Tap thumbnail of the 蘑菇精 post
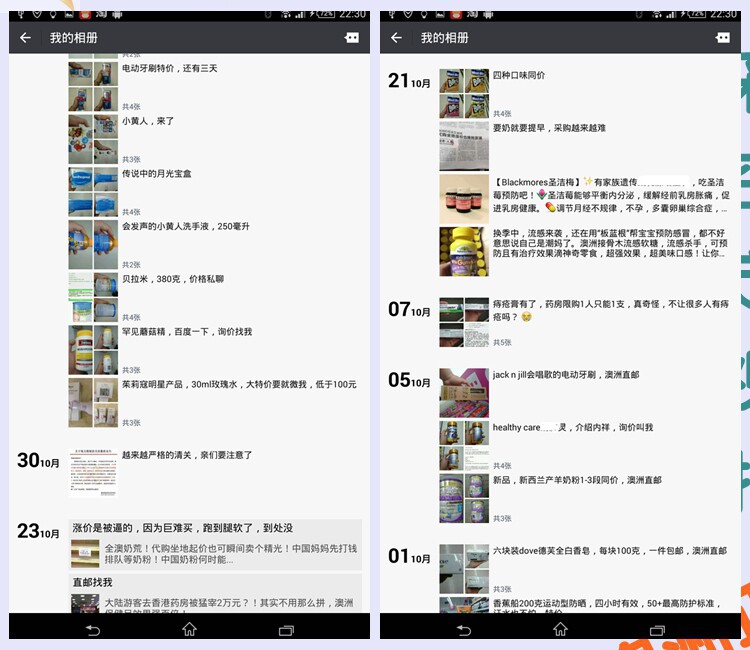 click(x=93, y=350)
